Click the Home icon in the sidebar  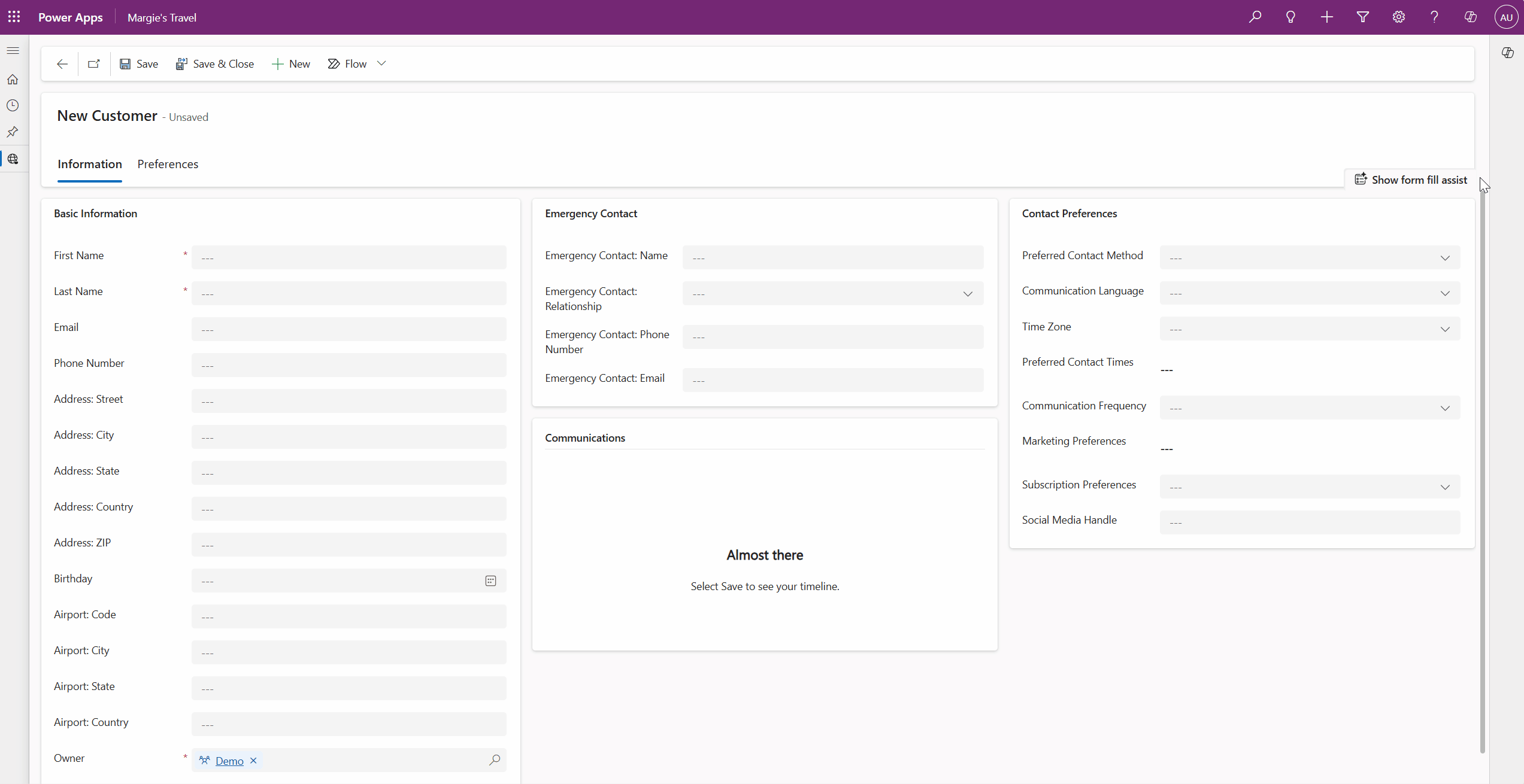(13, 79)
